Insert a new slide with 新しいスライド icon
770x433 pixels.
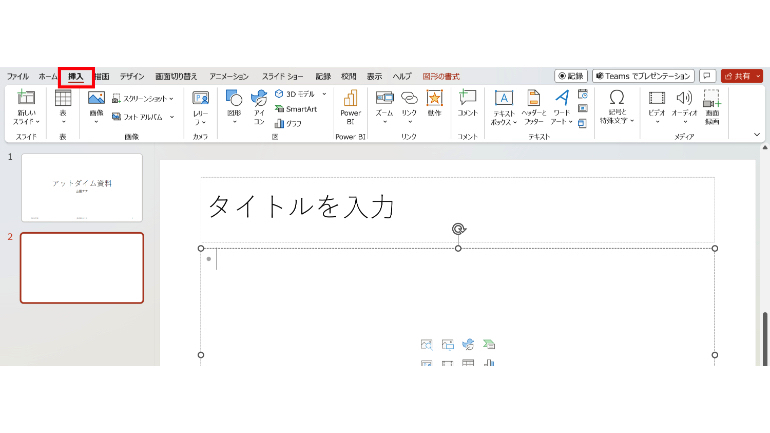[26, 98]
